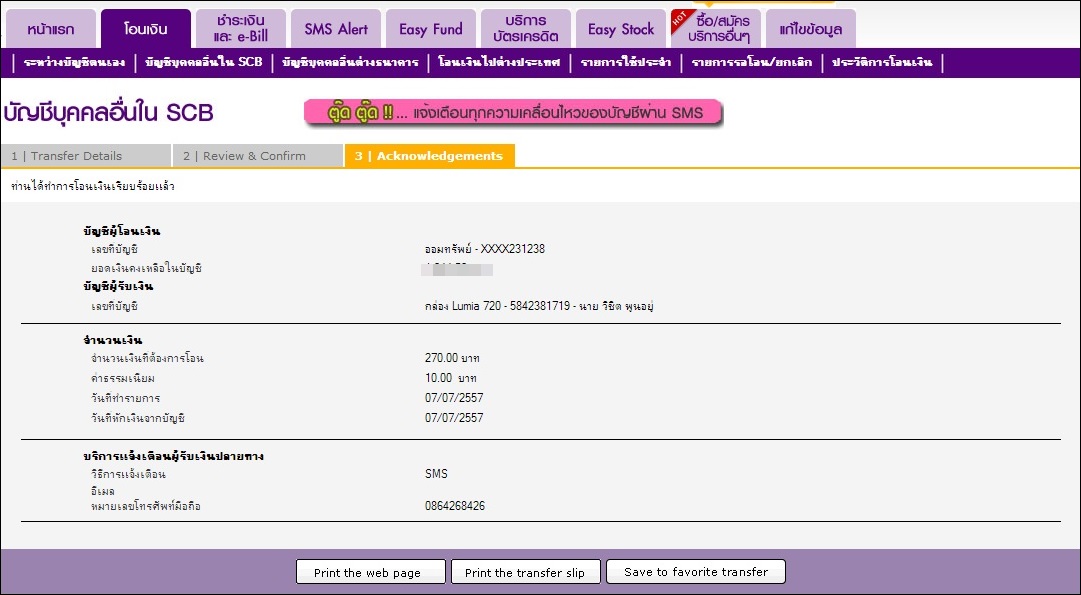Switch to the SMS Alert tab

click(x=336, y=29)
